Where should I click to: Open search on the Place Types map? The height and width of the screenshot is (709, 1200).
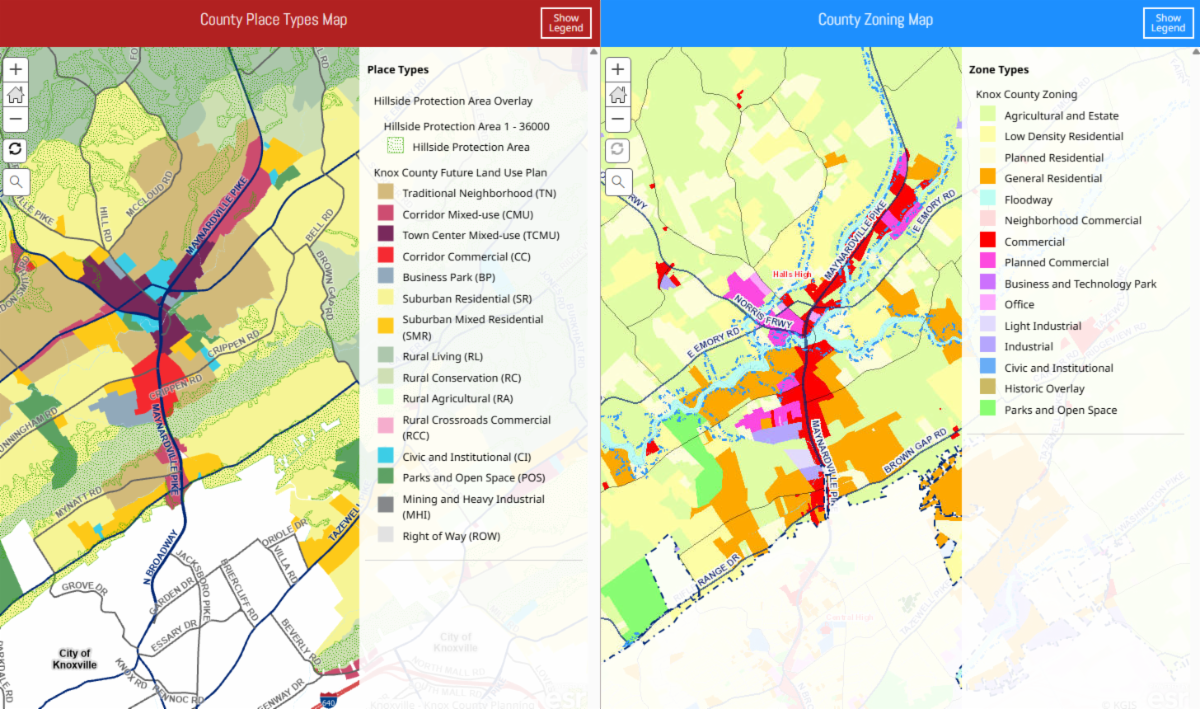17,181
